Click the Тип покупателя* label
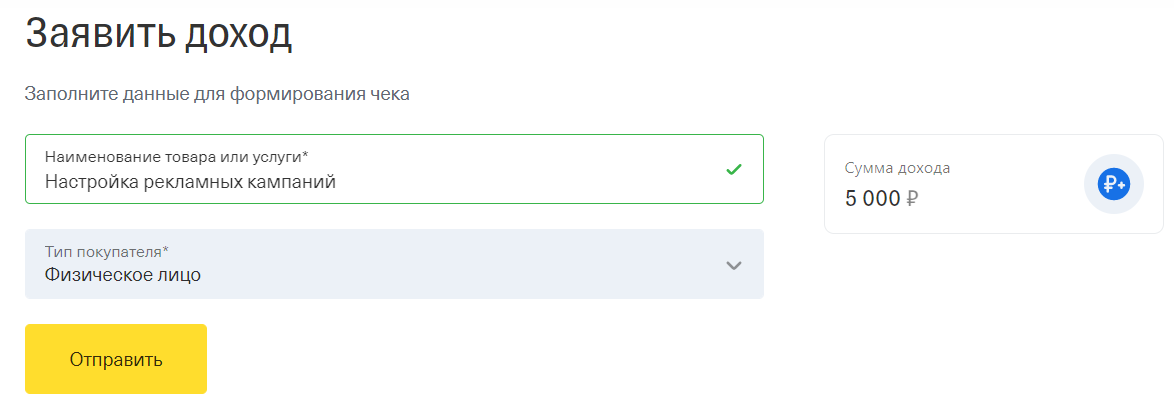 (x=107, y=252)
